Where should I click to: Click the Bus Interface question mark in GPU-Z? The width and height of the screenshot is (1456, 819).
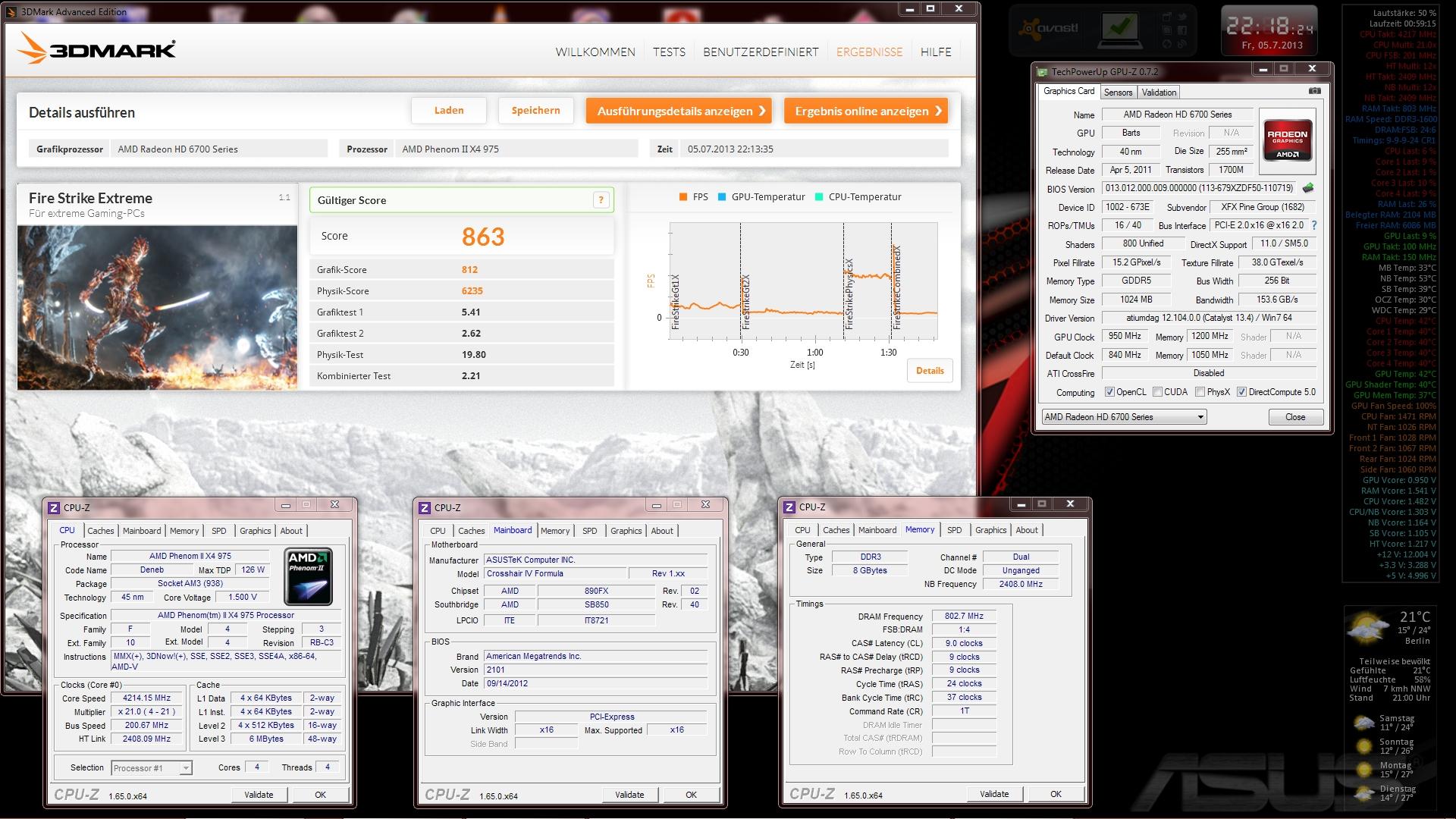point(1314,225)
